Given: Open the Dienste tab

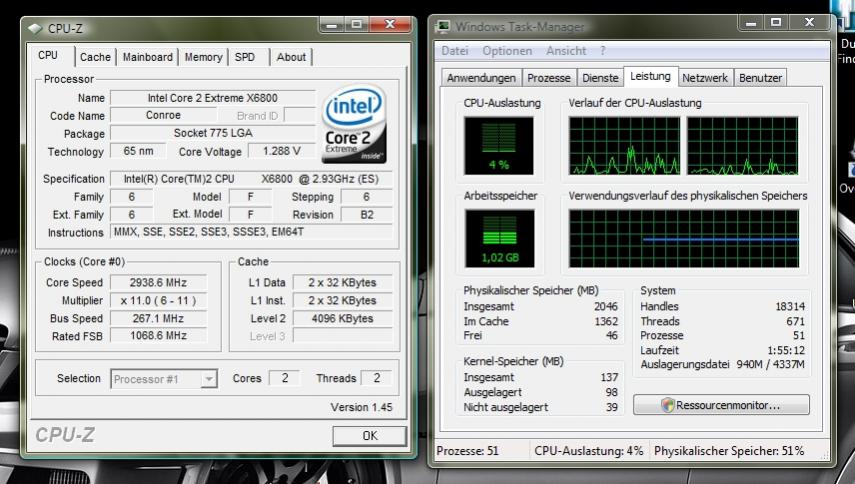Looking at the screenshot, I should (x=600, y=78).
